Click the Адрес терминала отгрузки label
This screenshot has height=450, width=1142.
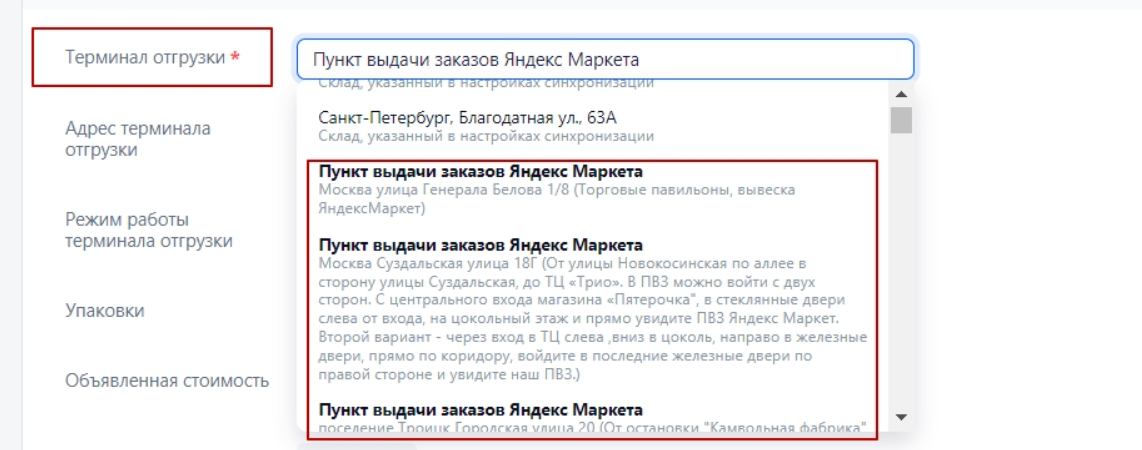pos(138,139)
